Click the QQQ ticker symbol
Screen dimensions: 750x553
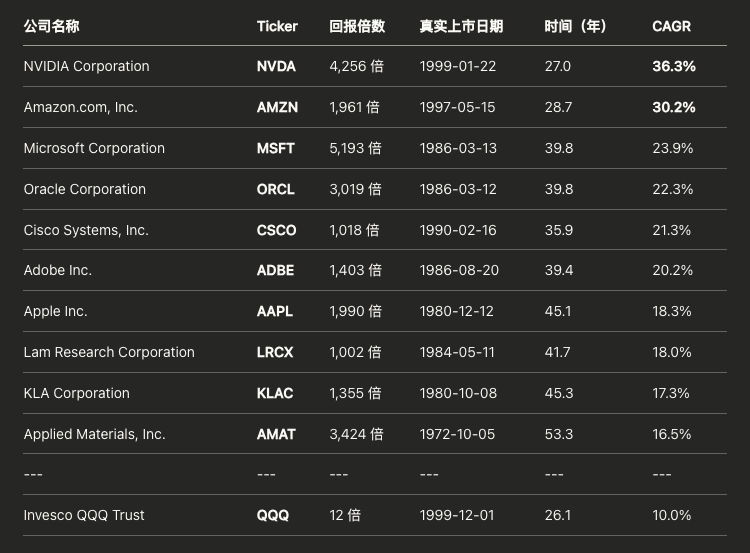tap(272, 515)
